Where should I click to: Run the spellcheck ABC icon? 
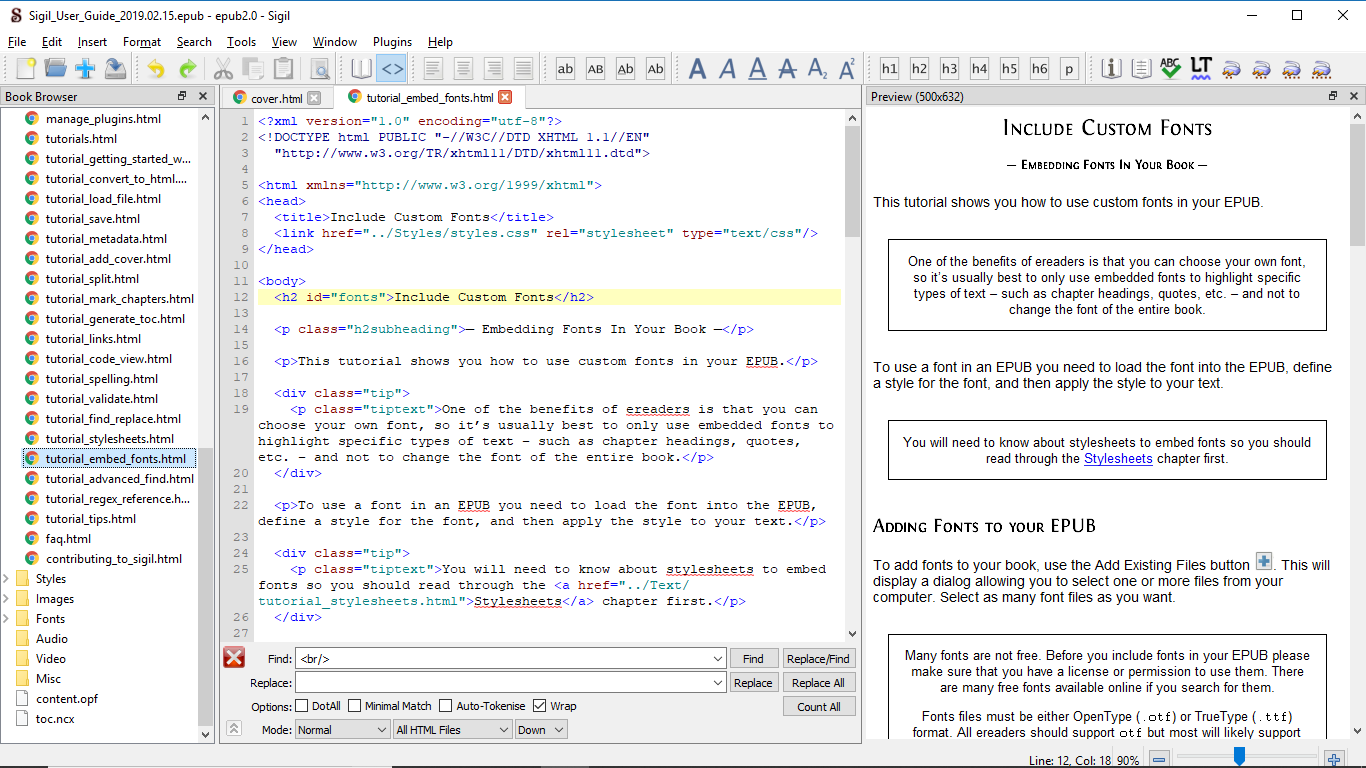(x=1171, y=69)
